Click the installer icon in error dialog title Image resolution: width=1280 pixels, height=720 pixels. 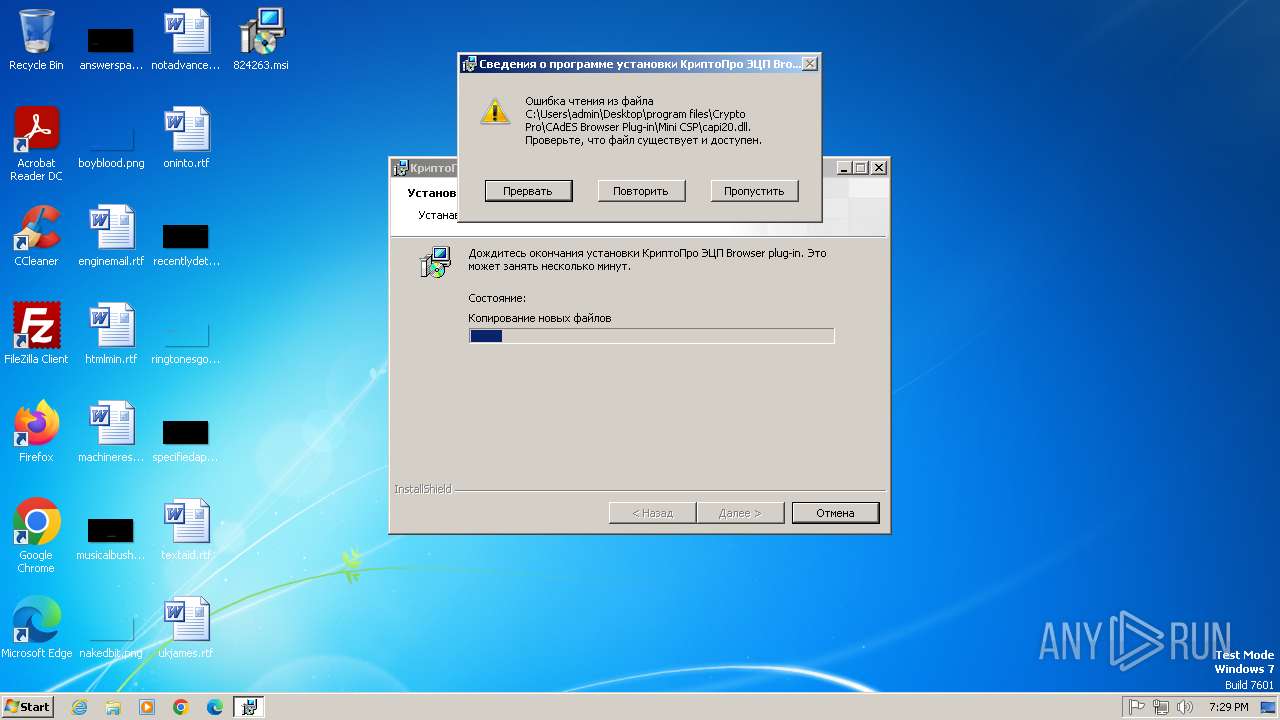point(469,64)
